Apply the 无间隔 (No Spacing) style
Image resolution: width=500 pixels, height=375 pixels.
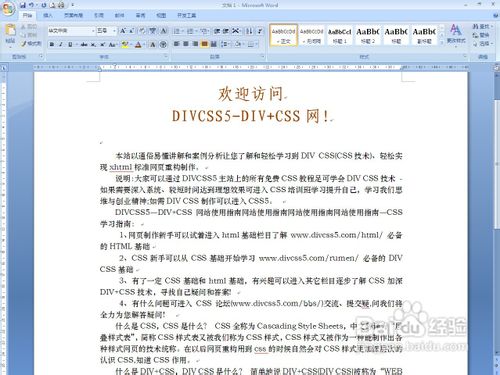[x=311, y=35]
